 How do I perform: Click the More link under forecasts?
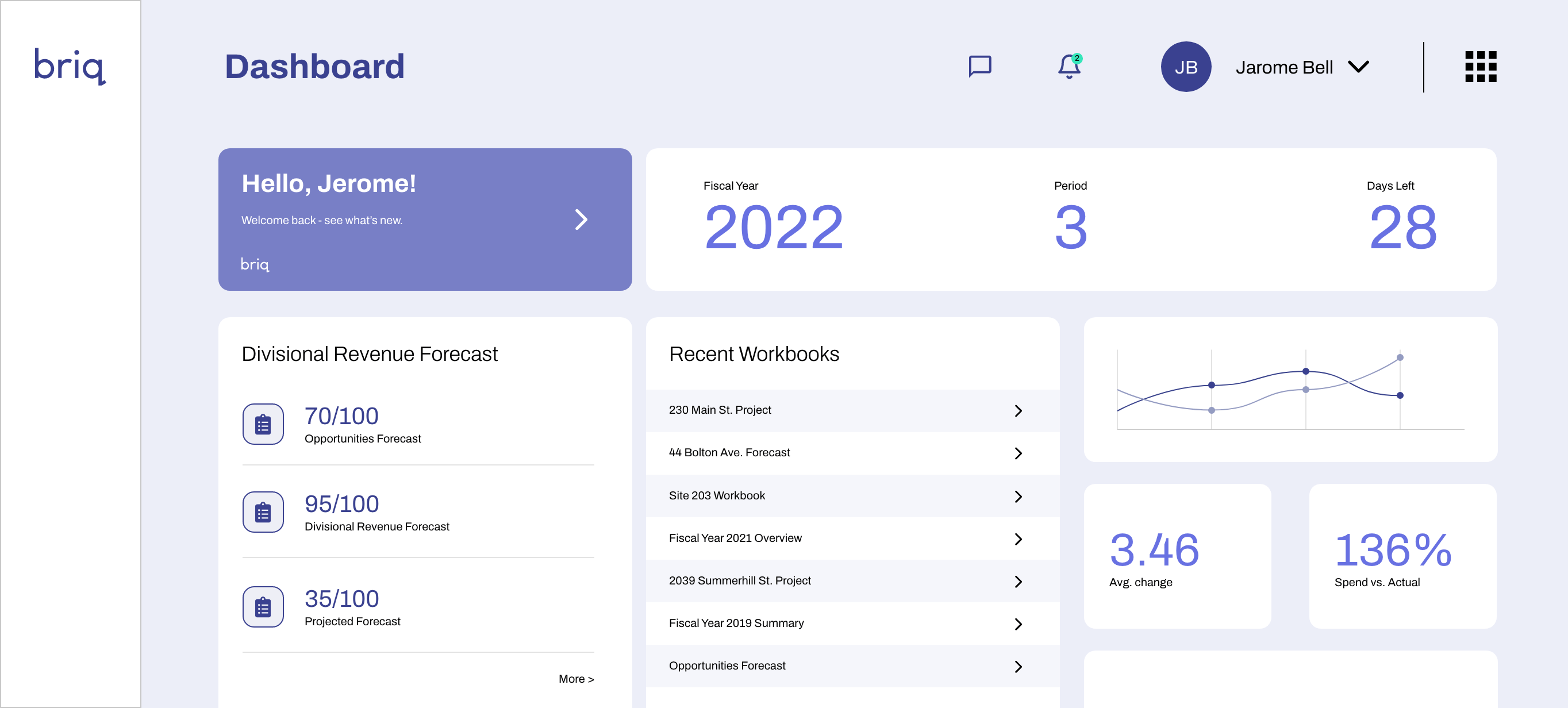[x=575, y=679]
